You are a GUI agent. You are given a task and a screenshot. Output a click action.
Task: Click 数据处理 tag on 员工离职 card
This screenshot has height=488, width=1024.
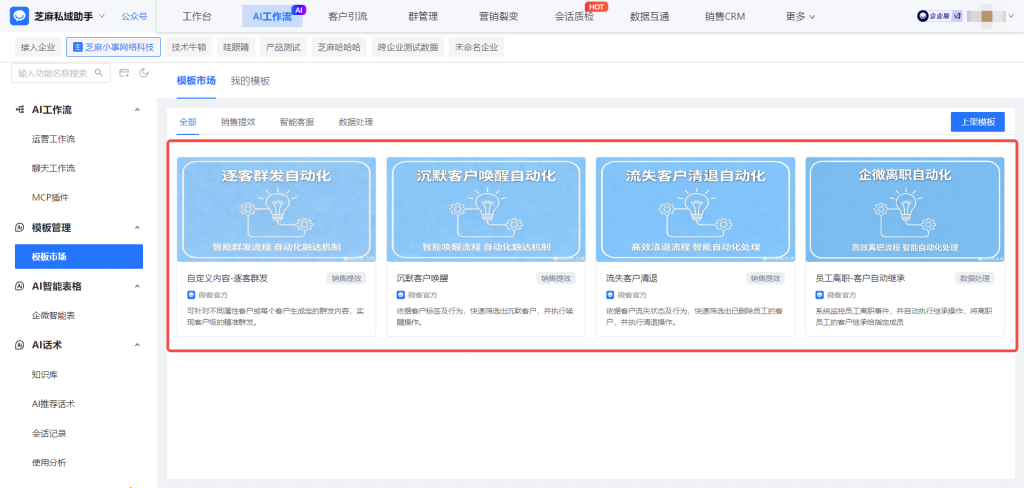pos(975,278)
